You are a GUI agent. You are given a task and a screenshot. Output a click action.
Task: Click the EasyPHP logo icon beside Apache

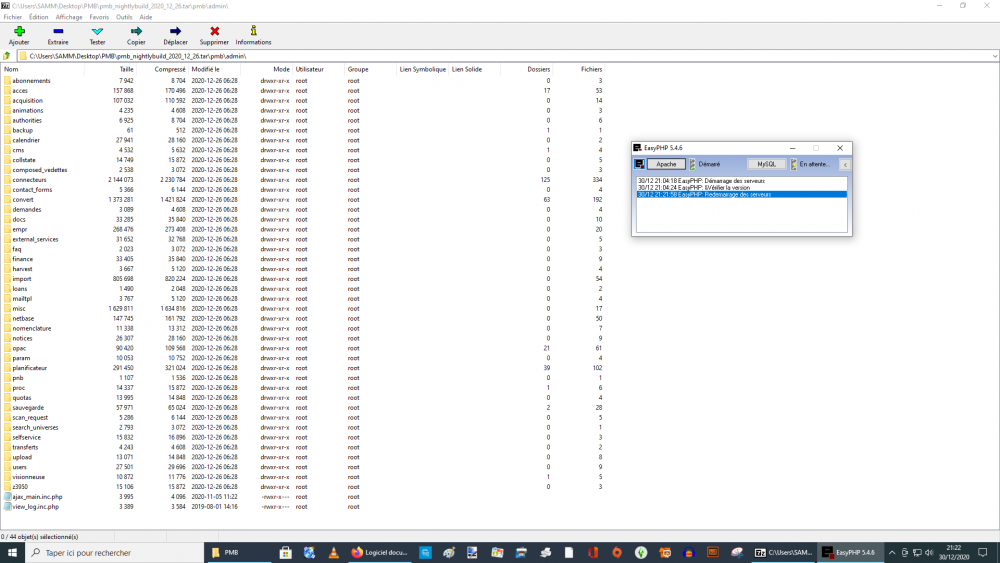point(639,164)
